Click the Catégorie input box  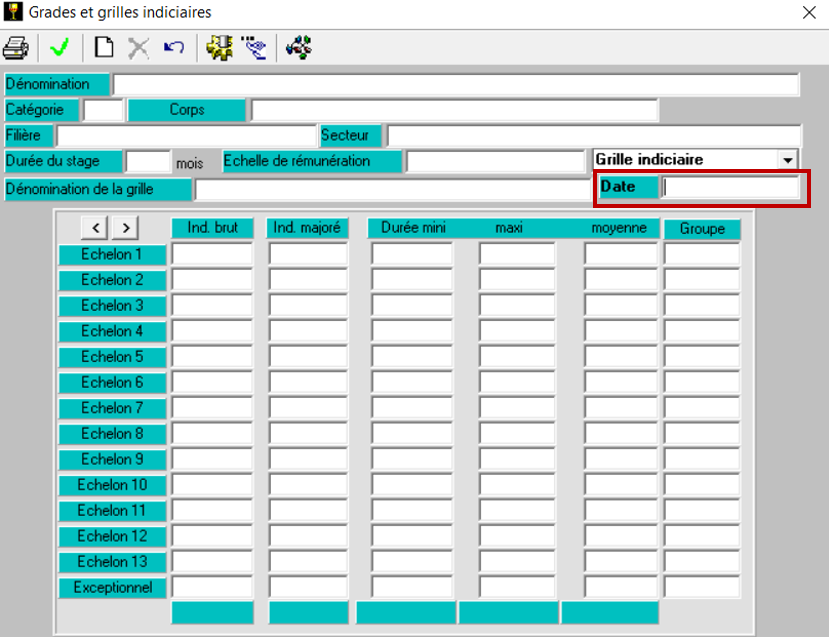coord(103,110)
